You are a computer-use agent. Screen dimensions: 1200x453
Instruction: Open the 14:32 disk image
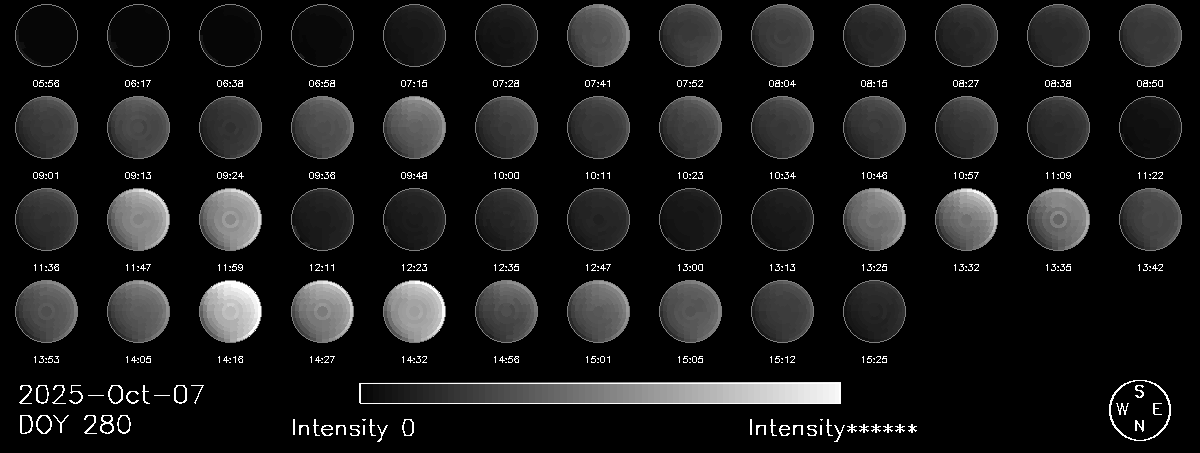point(414,311)
